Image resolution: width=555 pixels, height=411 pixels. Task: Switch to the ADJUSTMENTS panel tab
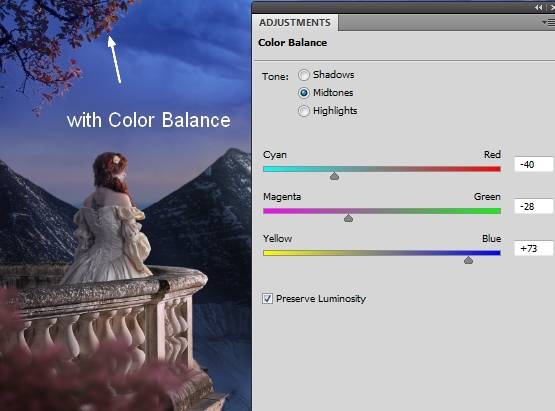click(x=295, y=23)
